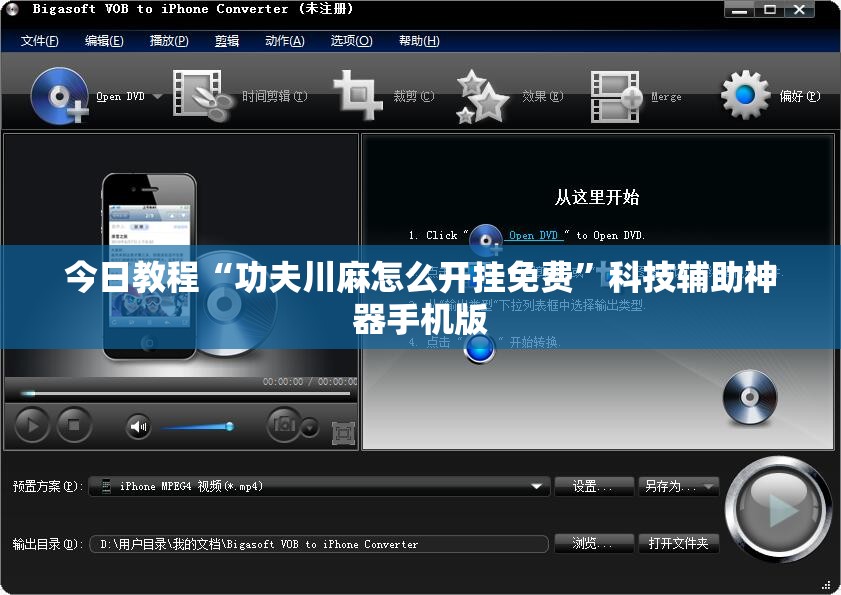This screenshot has height=595, width=841.
Task: Click the Open DVD disc icon
Action: coord(60,96)
